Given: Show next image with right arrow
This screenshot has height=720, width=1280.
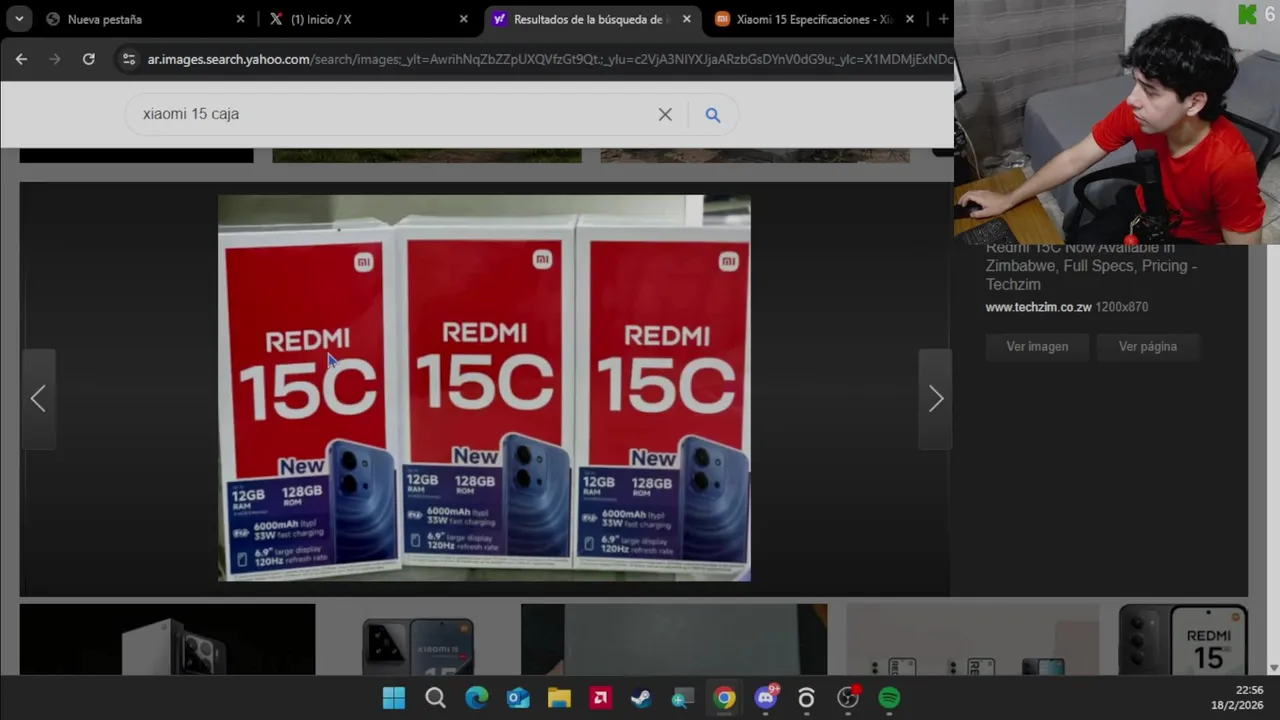Looking at the screenshot, I should click(x=935, y=399).
